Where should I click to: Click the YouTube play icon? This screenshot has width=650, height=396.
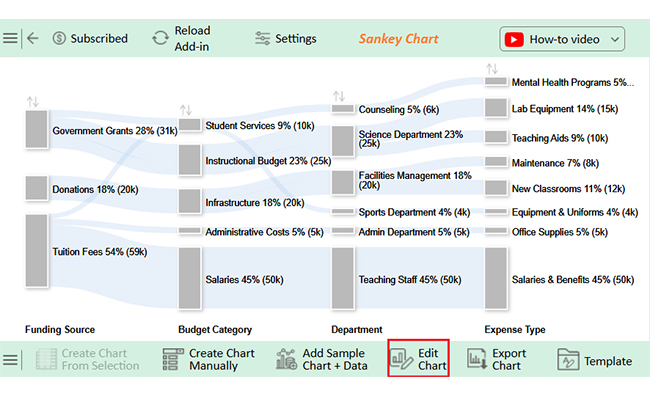coord(514,39)
